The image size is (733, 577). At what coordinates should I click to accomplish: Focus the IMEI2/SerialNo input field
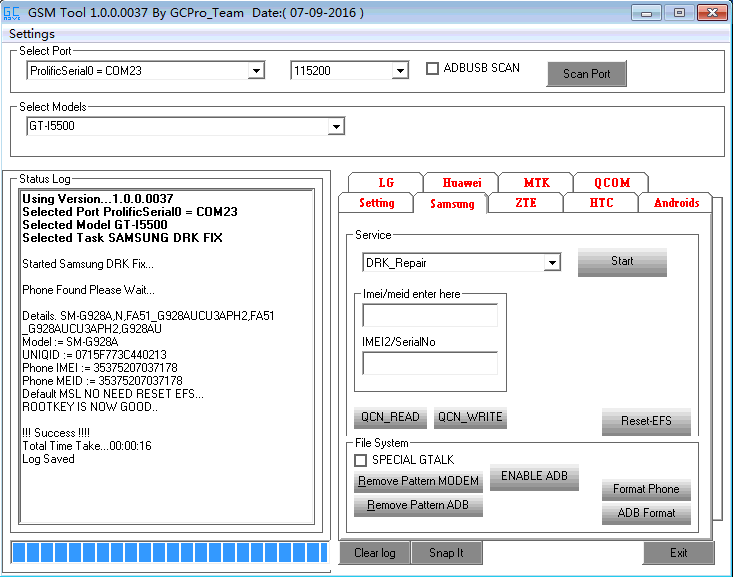click(430, 363)
